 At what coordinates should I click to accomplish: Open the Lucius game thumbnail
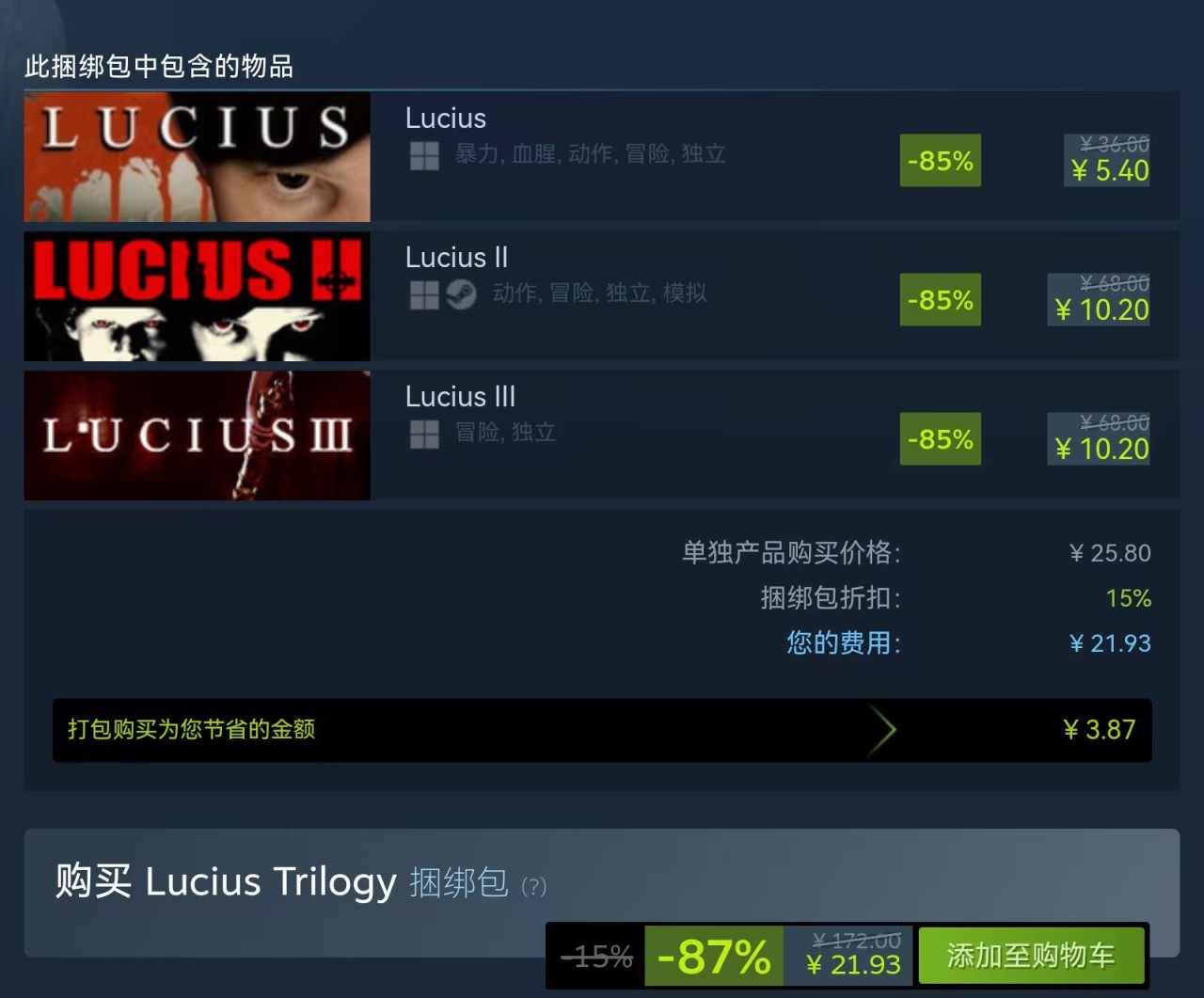(x=197, y=157)
